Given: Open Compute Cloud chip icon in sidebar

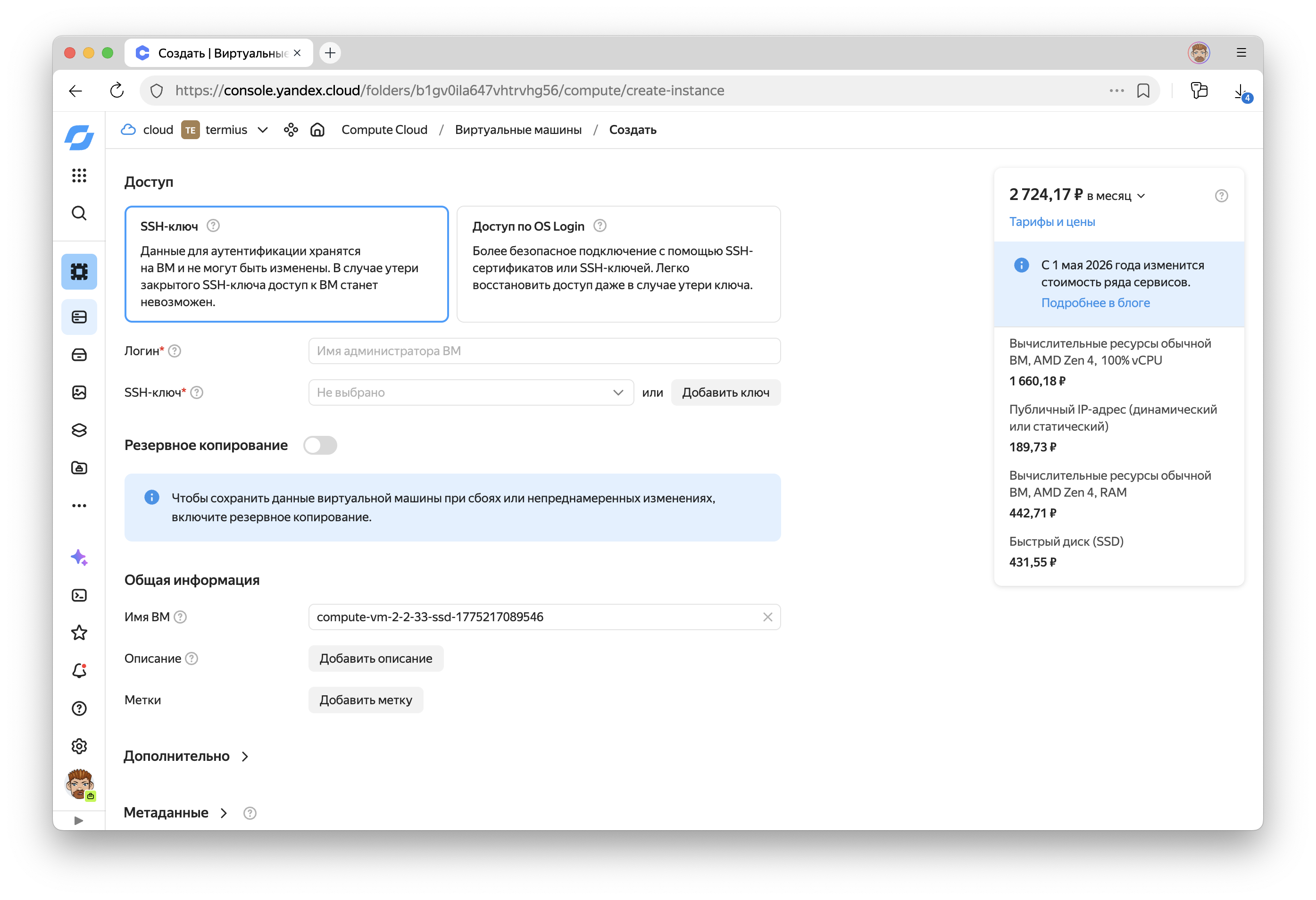Looking at the screenshot, I should pos(79,272).
